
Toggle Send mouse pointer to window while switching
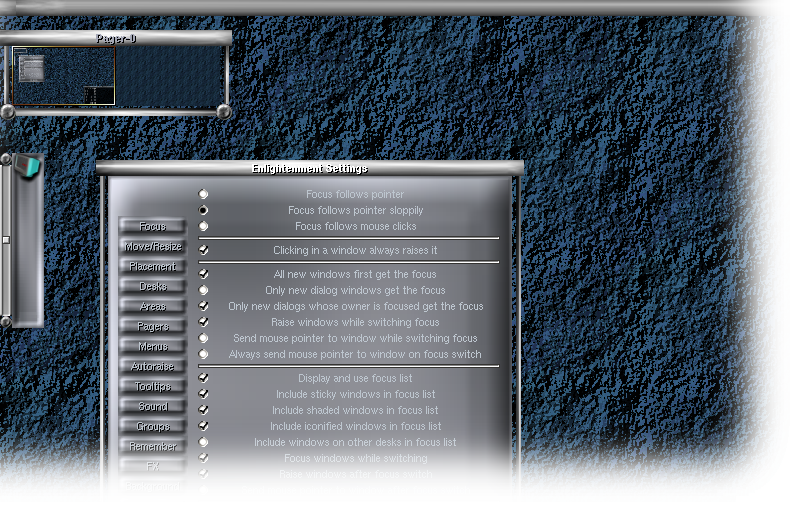click(203, 338)
